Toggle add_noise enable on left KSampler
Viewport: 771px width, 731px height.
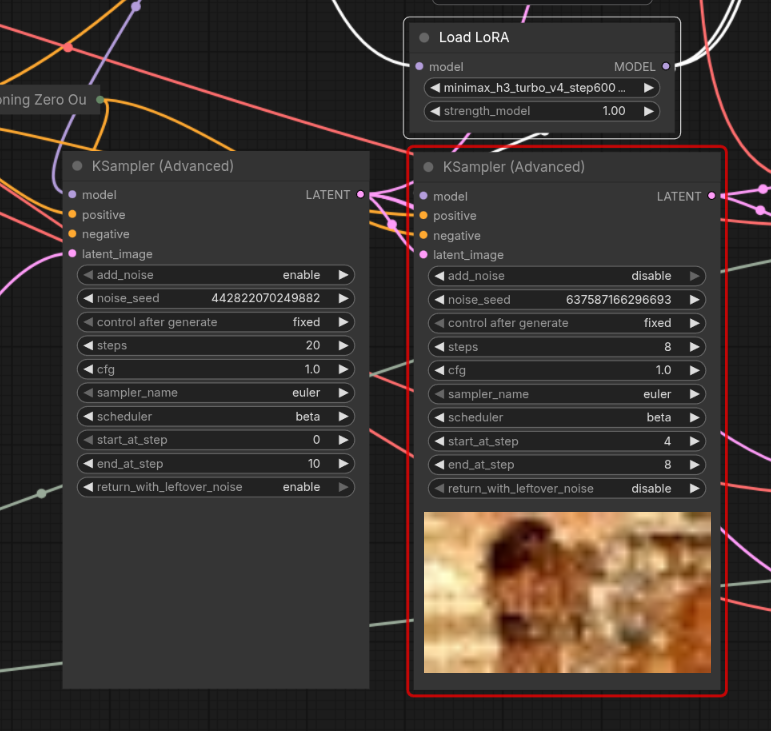(216, 275)
